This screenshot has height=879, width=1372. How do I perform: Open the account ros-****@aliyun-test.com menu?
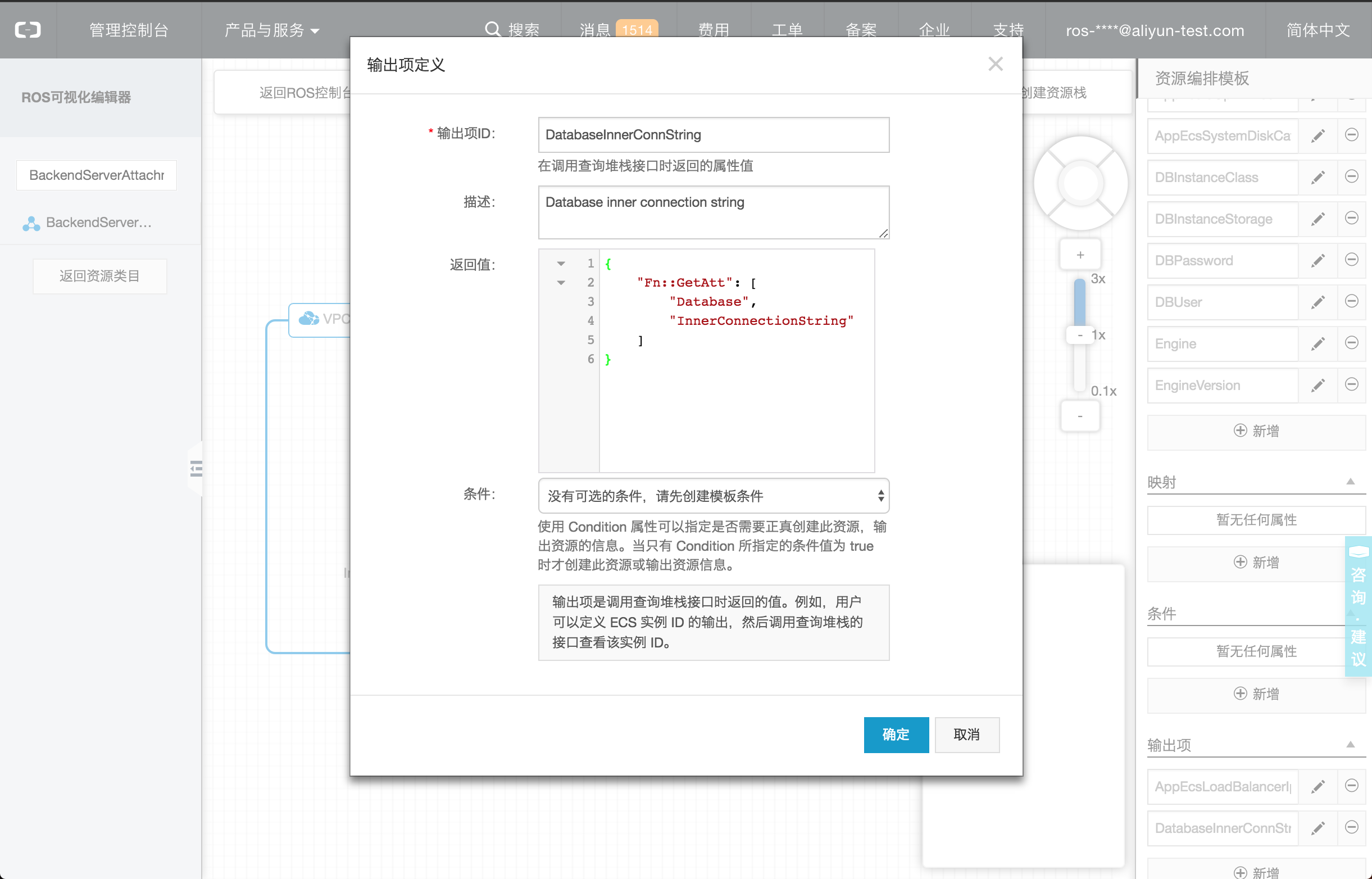point(1155,30)
